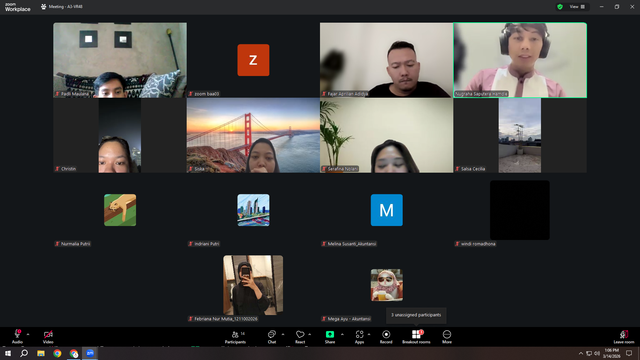This screenshot has height=360, width=640.
Task: Expand Apps options arrow
Action: (x=369, y=334)
